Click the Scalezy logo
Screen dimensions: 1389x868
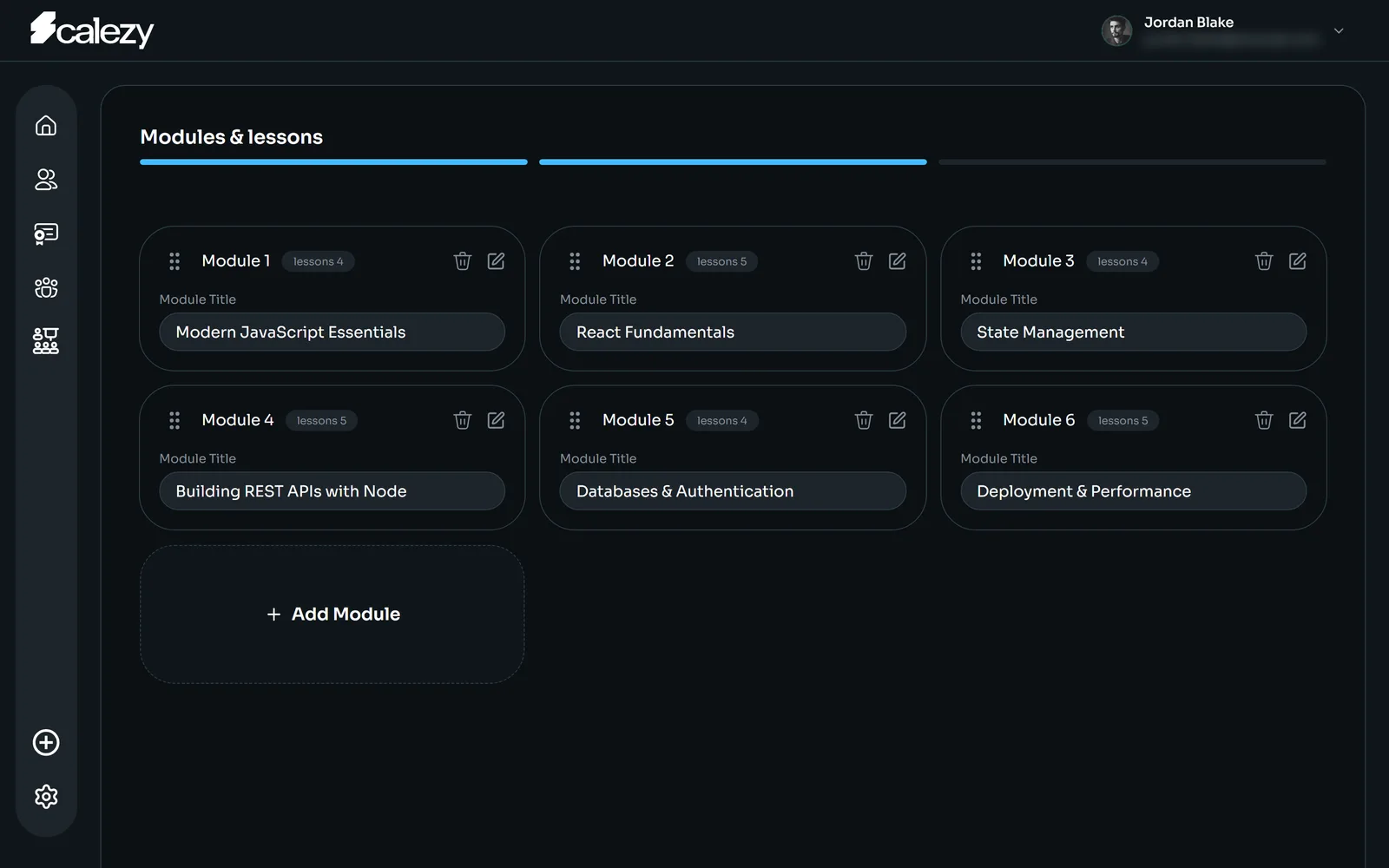tap(92, 30)
